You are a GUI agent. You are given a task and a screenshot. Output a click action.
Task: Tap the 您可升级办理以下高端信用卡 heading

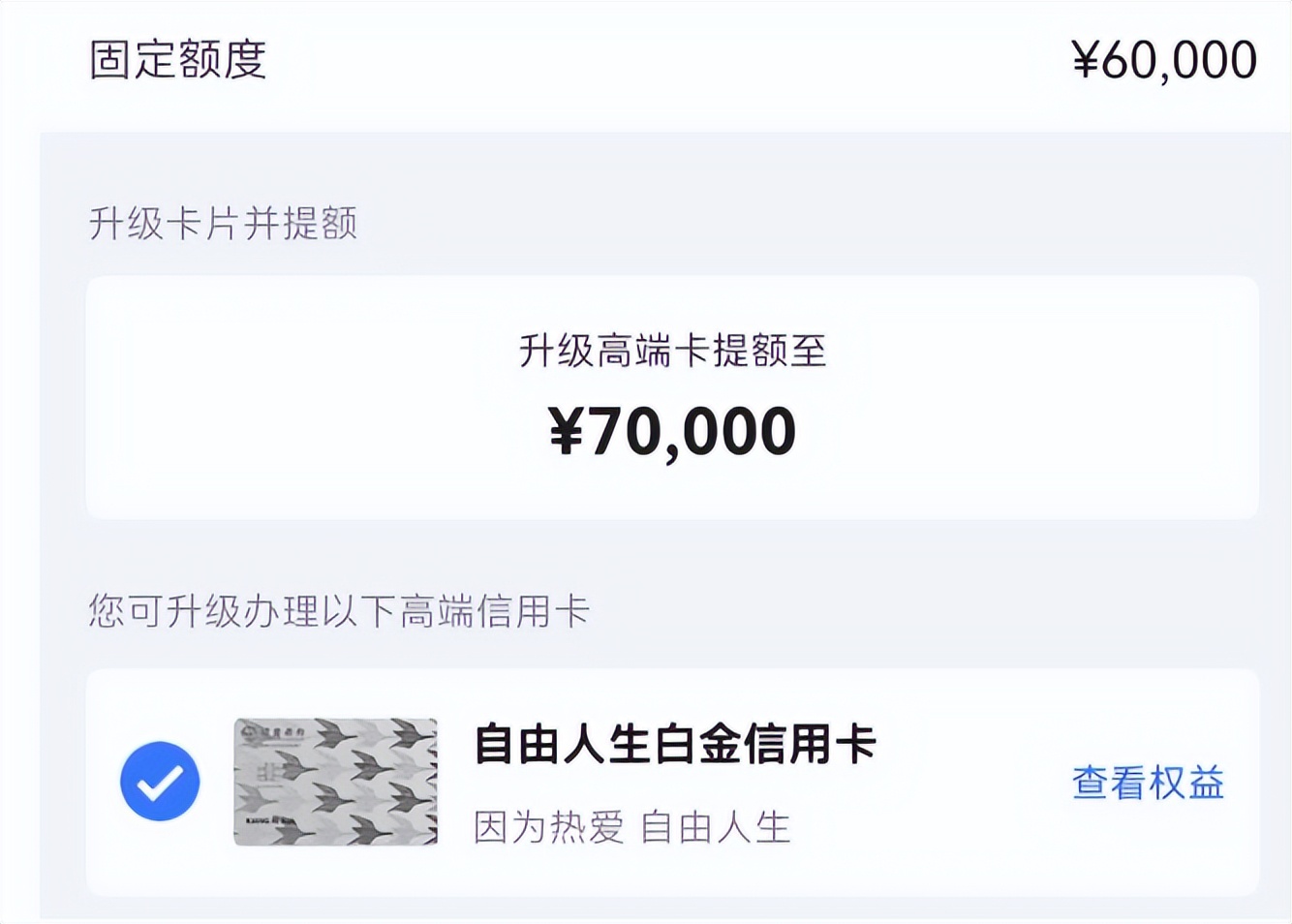(x=339, y=612)
